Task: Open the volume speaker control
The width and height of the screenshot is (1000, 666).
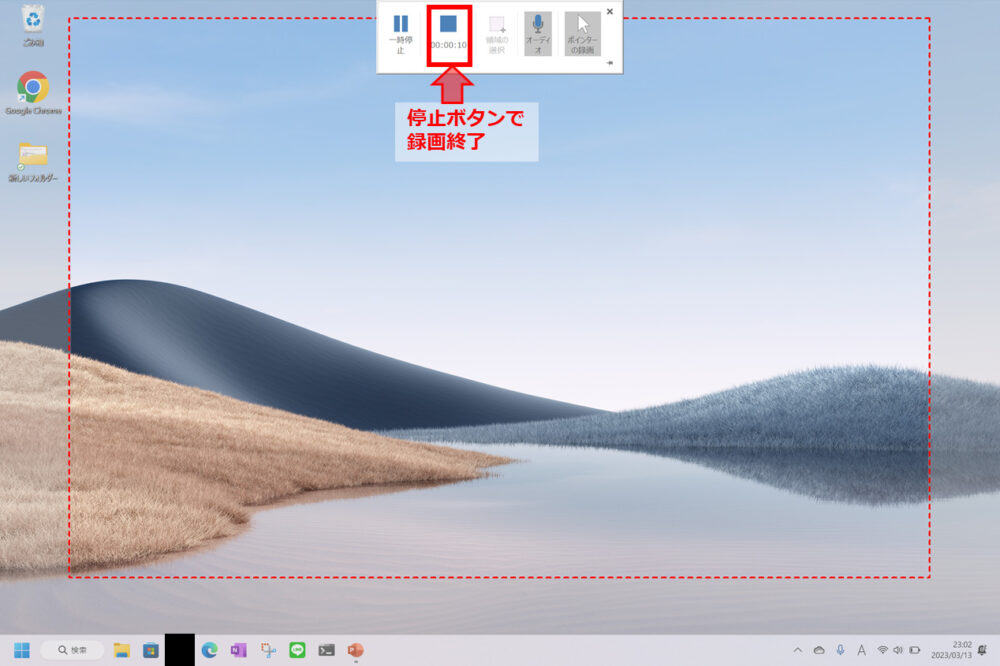Action: point(898,650)
